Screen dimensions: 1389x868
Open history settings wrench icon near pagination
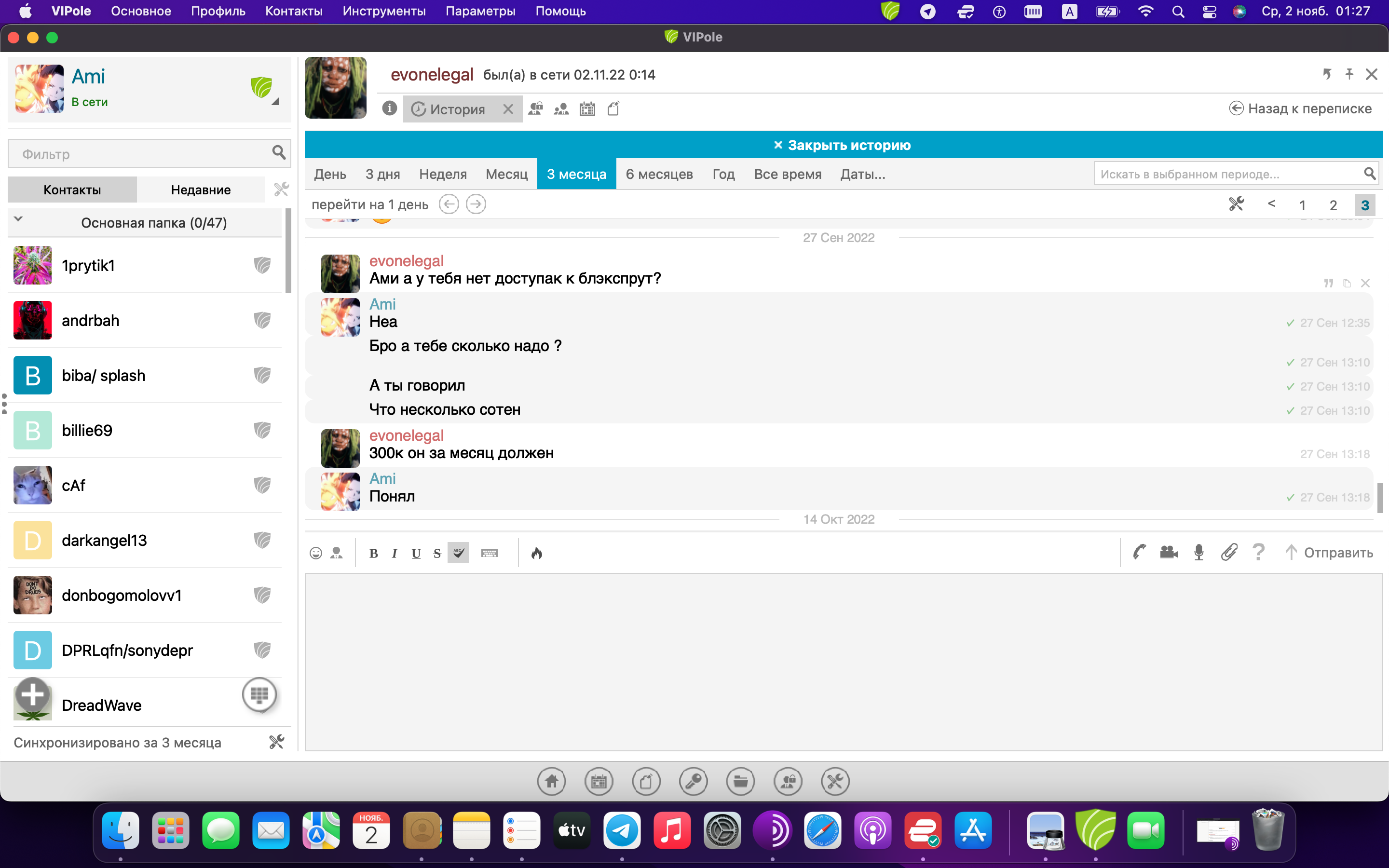click(1236, 204)
